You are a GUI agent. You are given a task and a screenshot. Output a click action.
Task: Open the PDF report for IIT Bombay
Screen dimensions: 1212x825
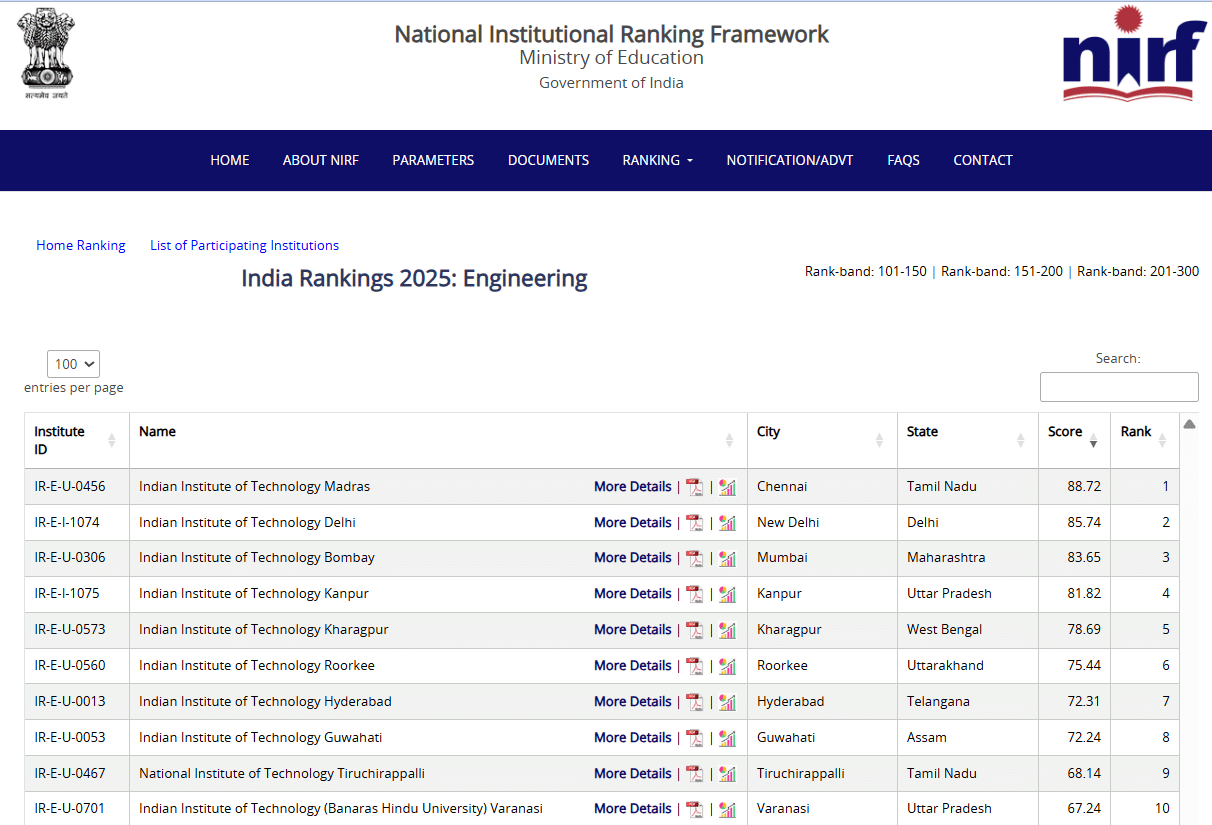pos(695,558)
